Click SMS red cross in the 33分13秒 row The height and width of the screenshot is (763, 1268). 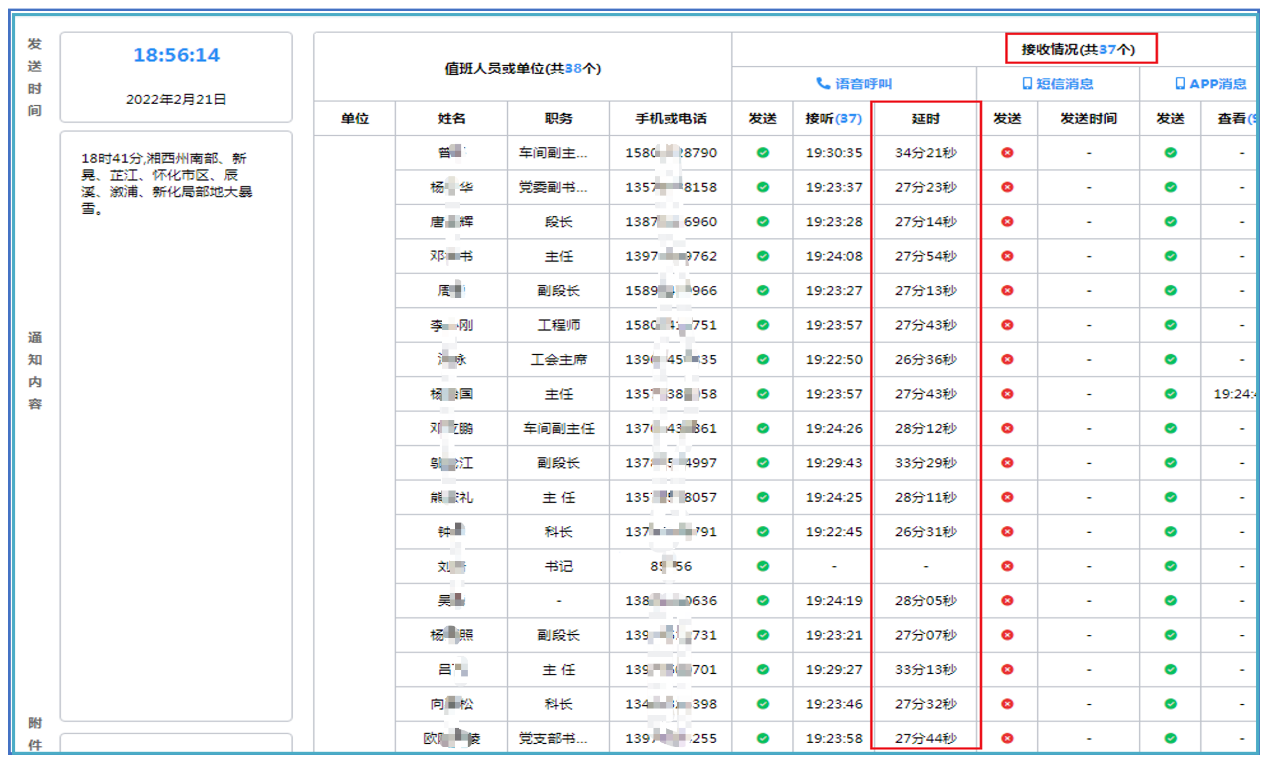(x=1007, y=670)
